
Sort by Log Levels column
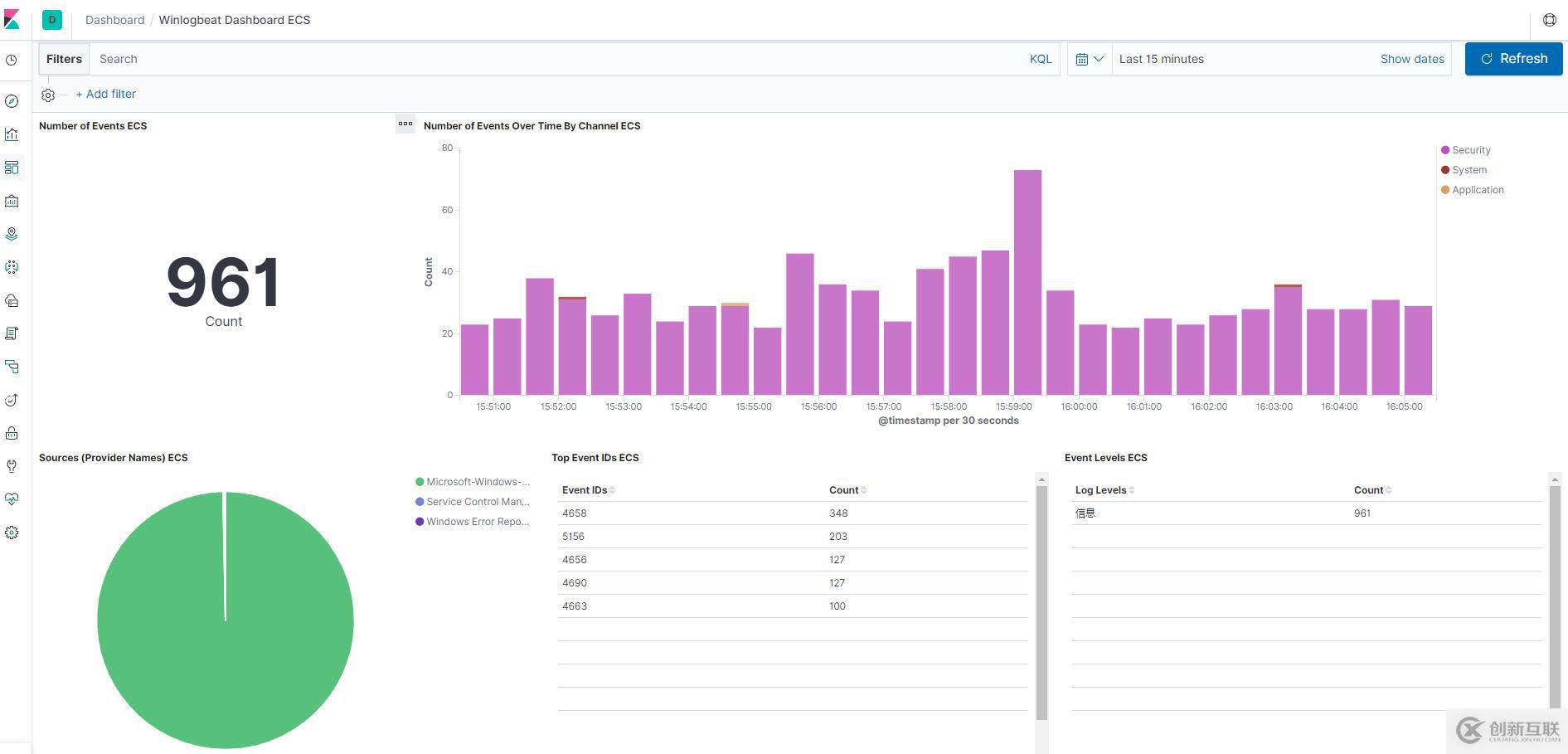pyautogui.click(x=1104, y=490)
